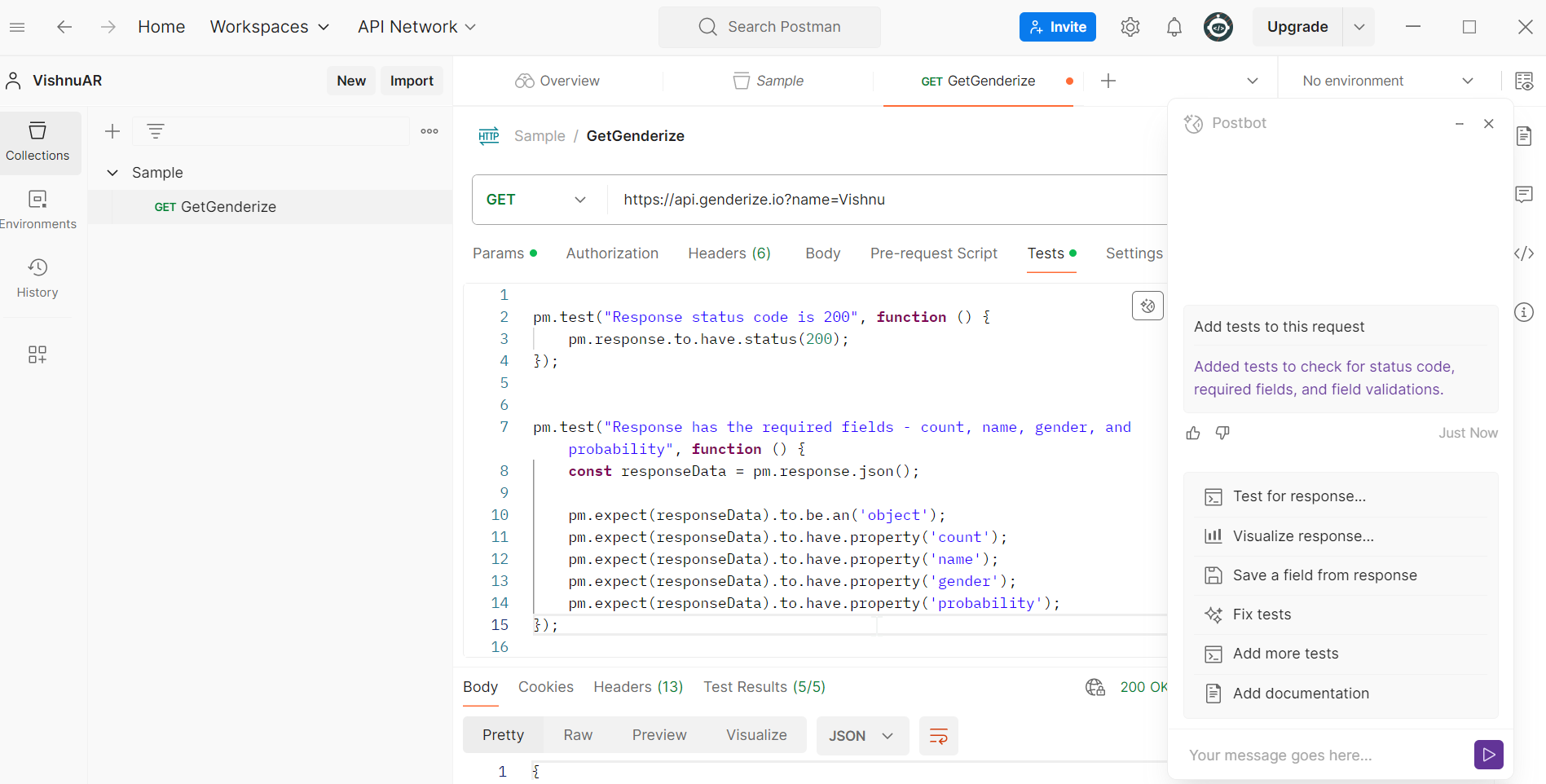Toggle word wrap in response body
The height and width of the screenshot is (784, 1546).
[938, 736]
